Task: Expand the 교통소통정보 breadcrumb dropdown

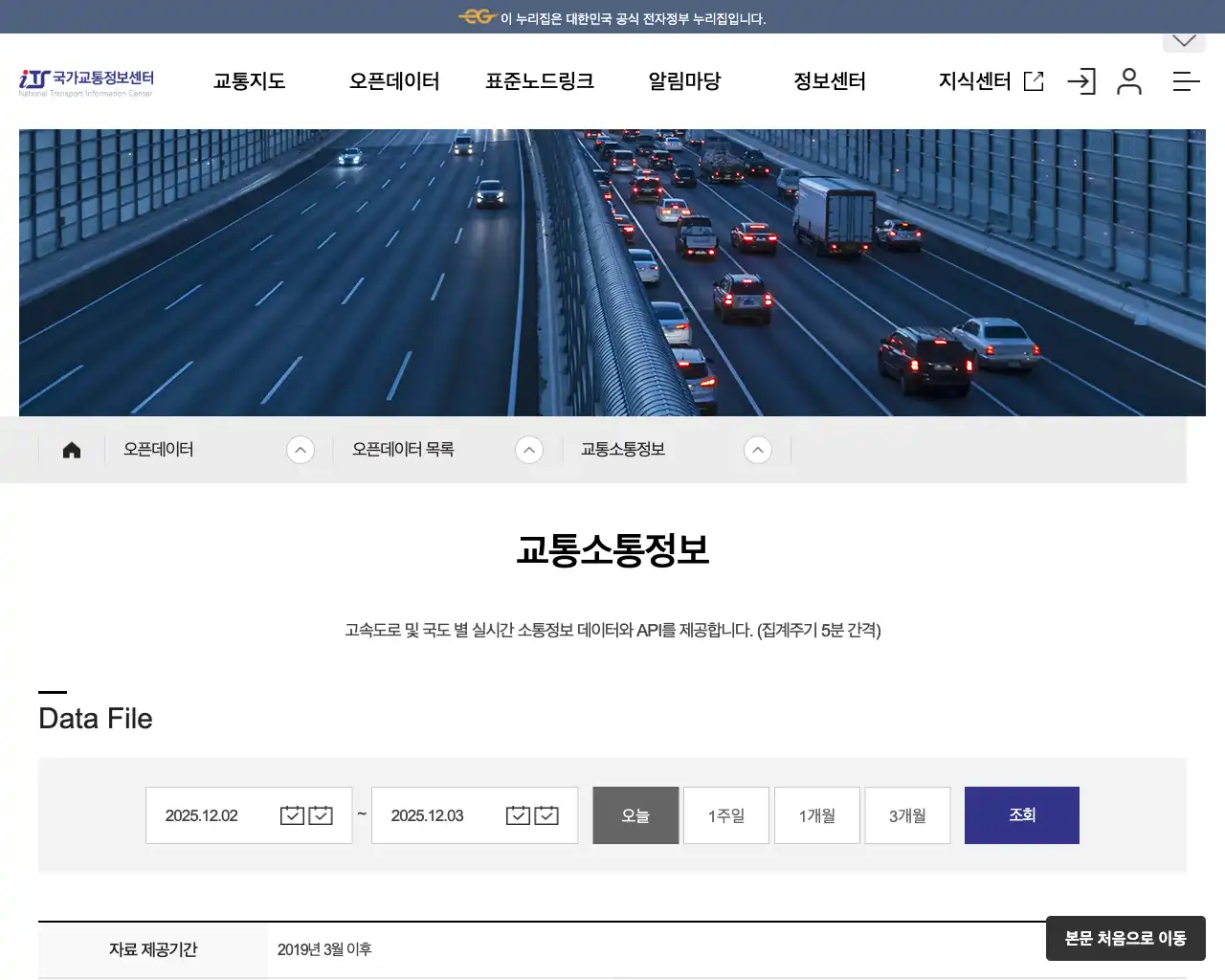Action: click(758, 449)
